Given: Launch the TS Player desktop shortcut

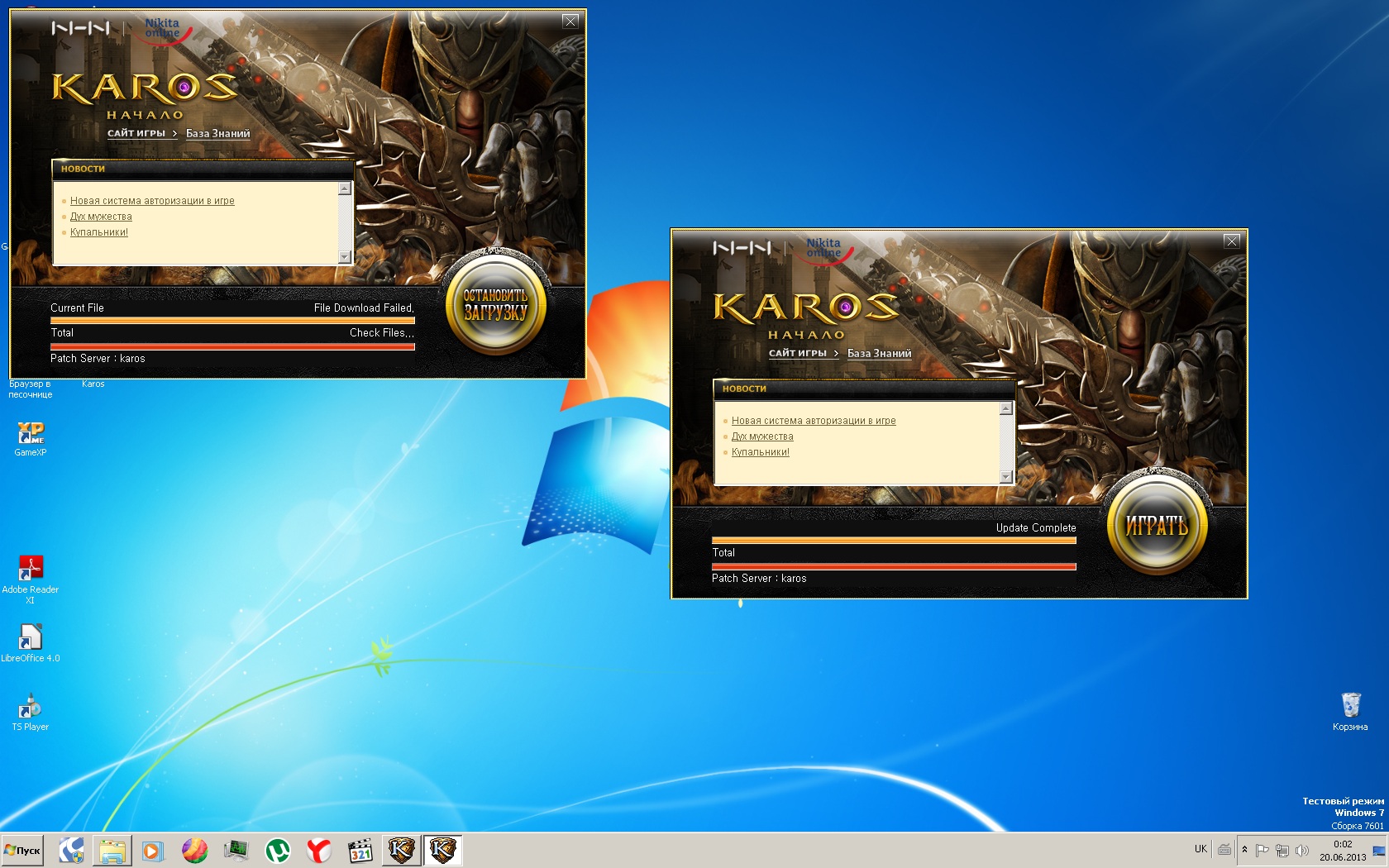Looking at the screenshot, I should [x=31, y=712].
